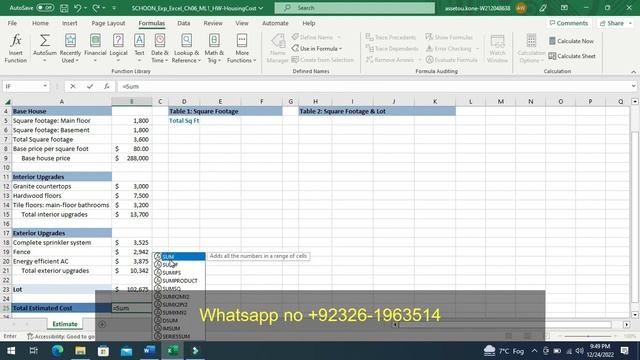This screenshot has width=640, height=360.
Task: Click the horizontal scrollbar right arrow
Action: tap(627, 324)
